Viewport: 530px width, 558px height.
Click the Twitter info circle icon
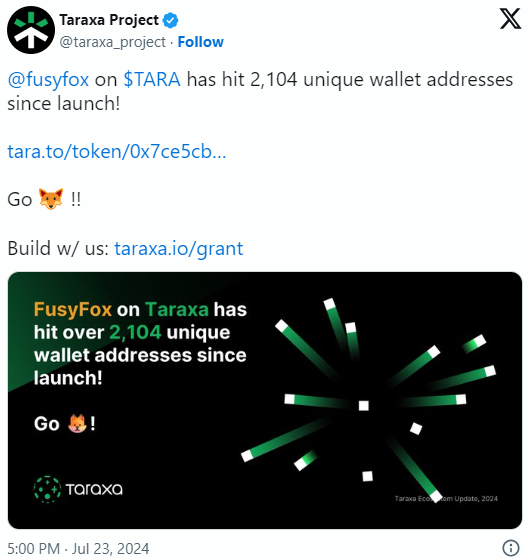pyautogui.click(x=510, y=547)
